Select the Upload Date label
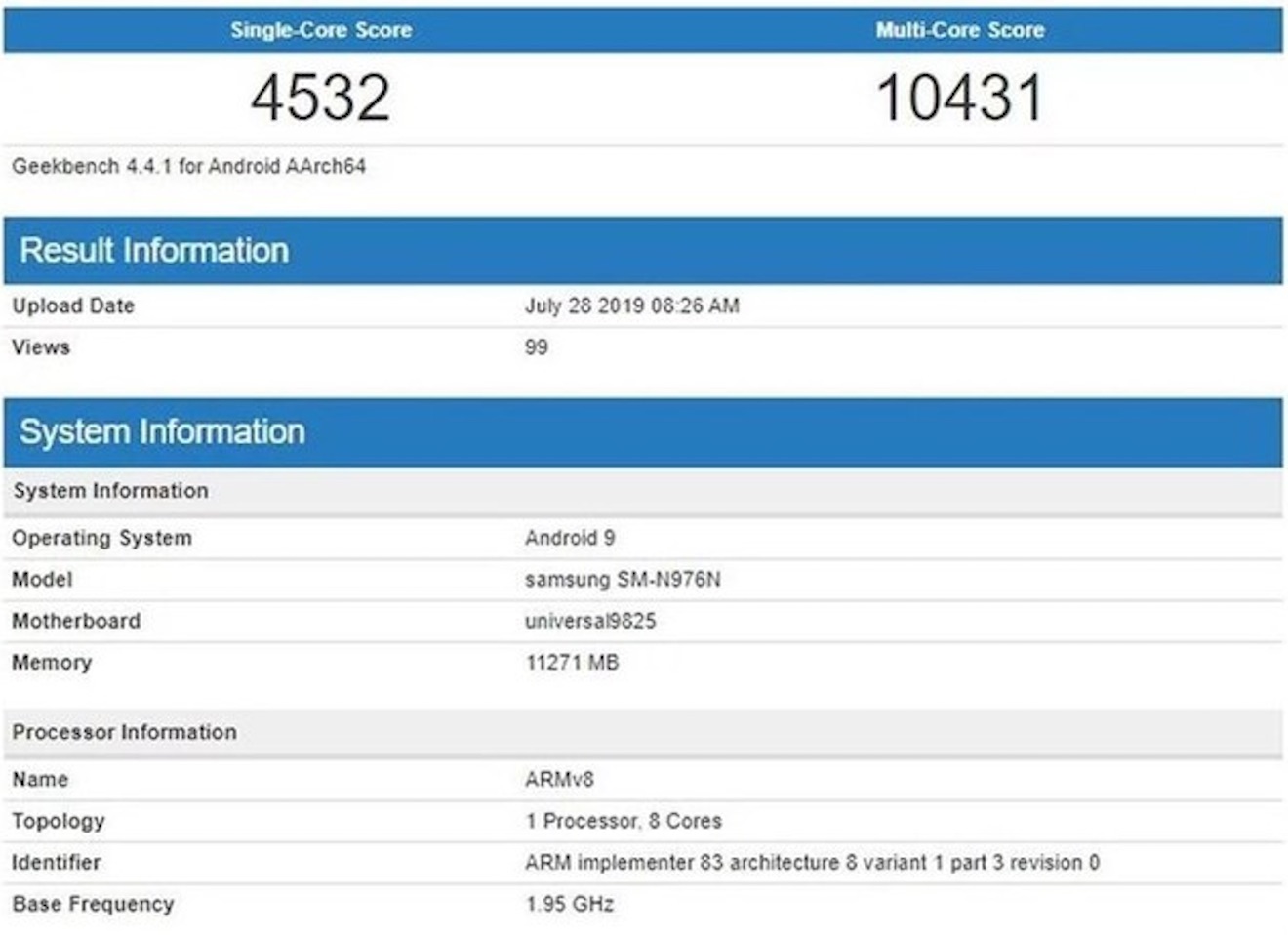 (x=73, y=305)
